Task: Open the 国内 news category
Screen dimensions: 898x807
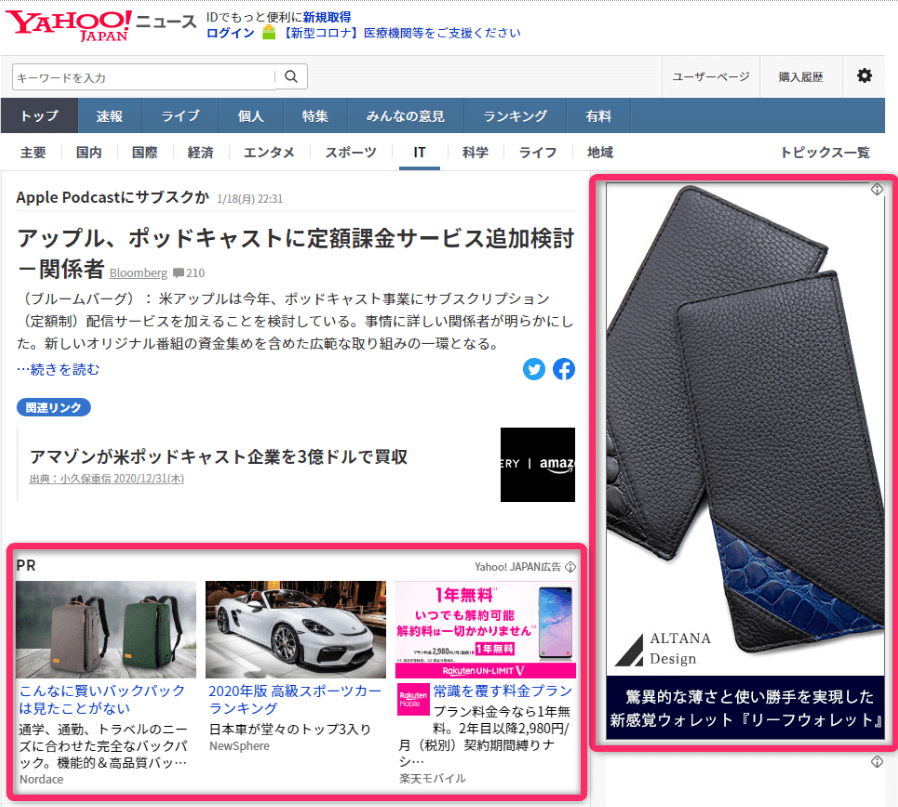Action: coord(89,152)
